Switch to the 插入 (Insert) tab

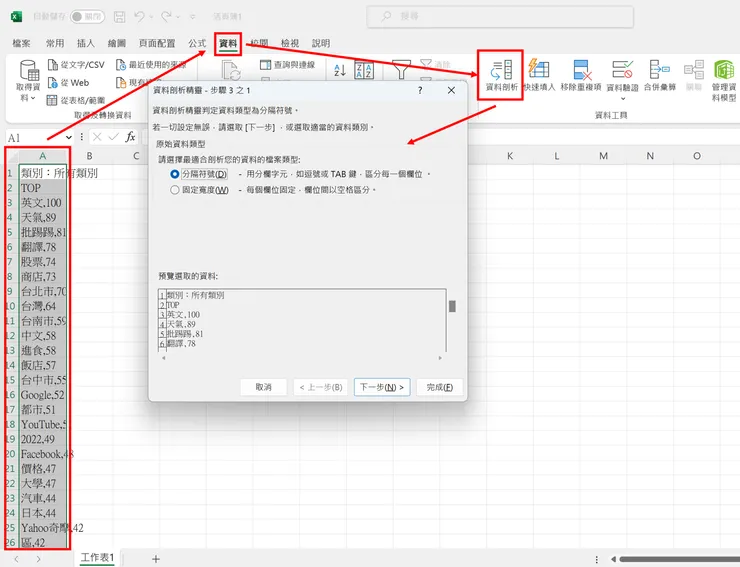[x=85, y=43]
